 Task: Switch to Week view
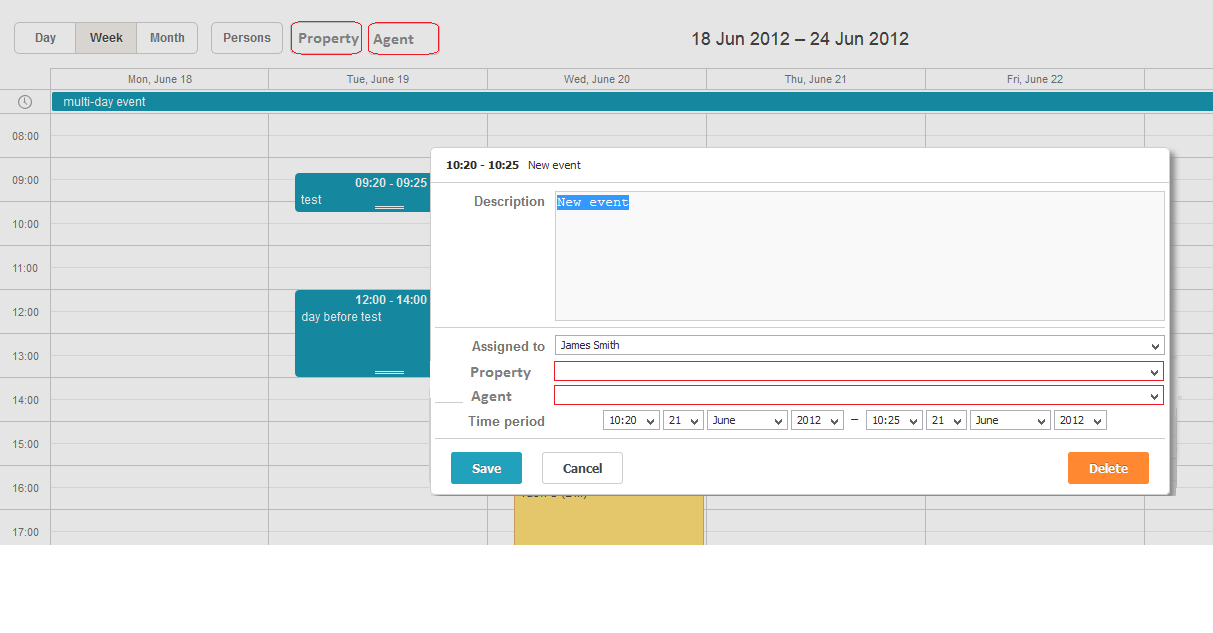[106, 38]
